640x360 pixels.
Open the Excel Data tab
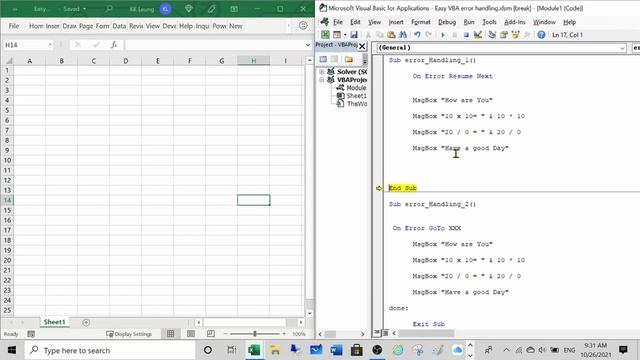point(119,26)
